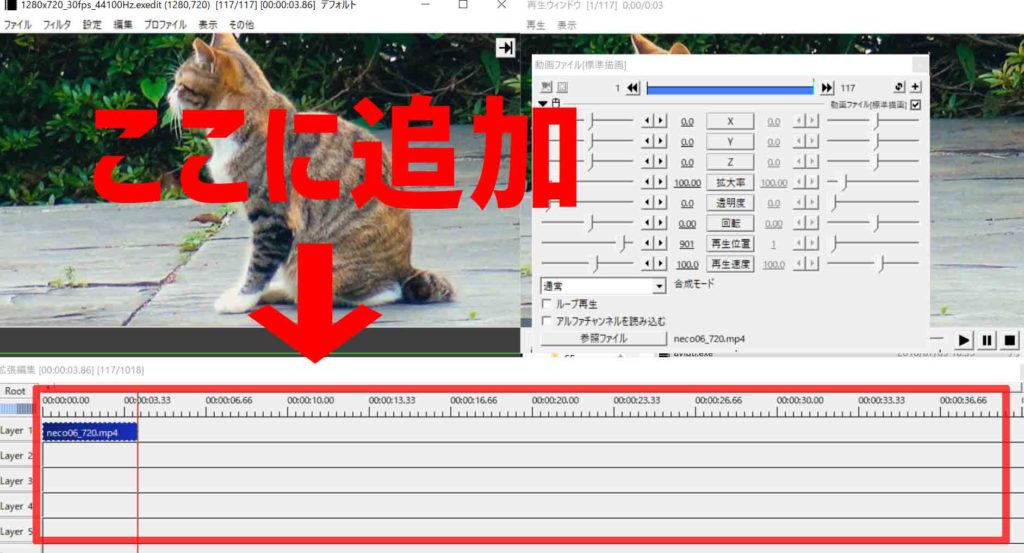Open the ファイル menu
The height and width of the screenshot is (553, 1024).
[18, 25]
